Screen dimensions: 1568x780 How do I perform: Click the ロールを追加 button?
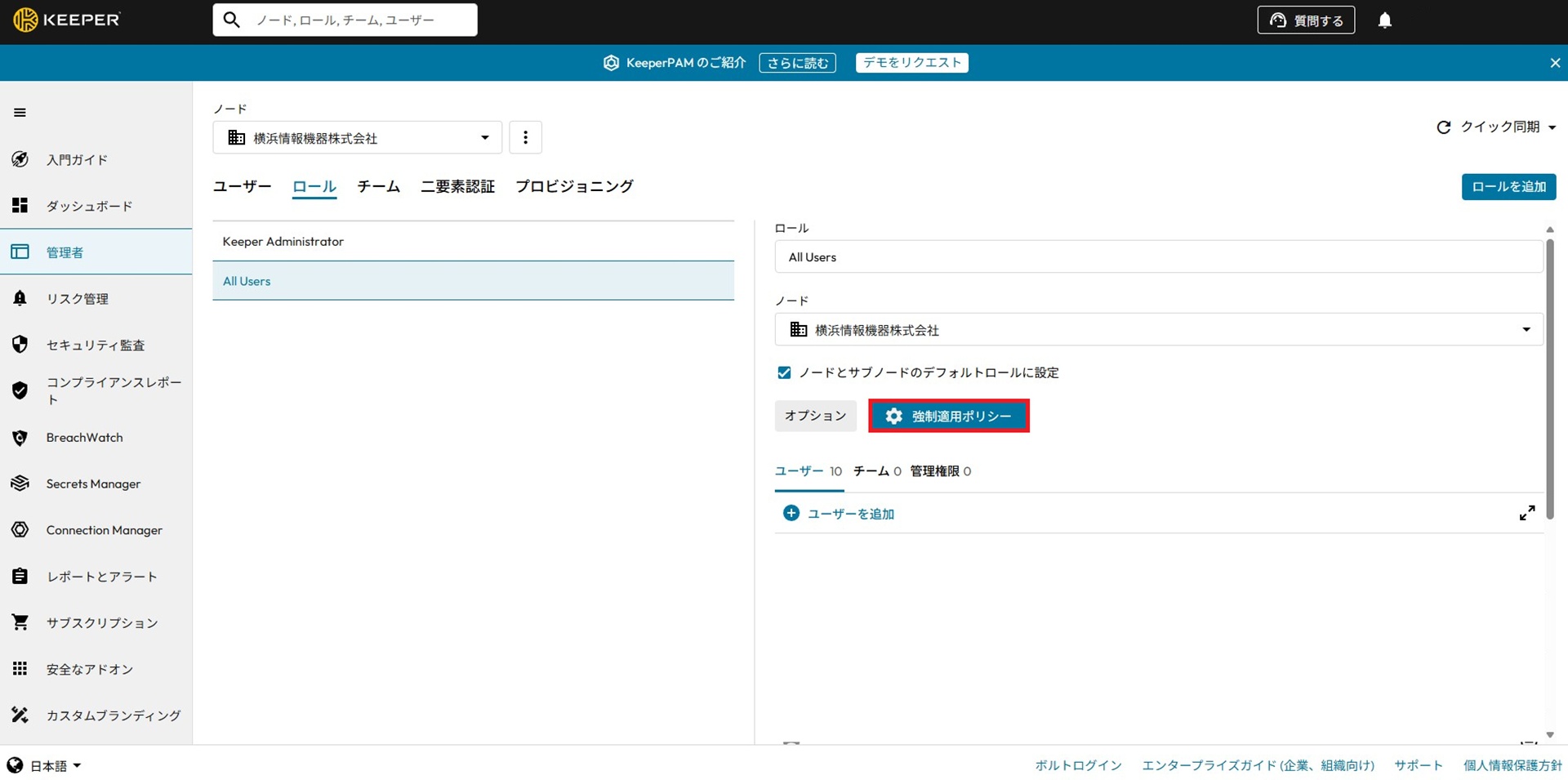1508,186
